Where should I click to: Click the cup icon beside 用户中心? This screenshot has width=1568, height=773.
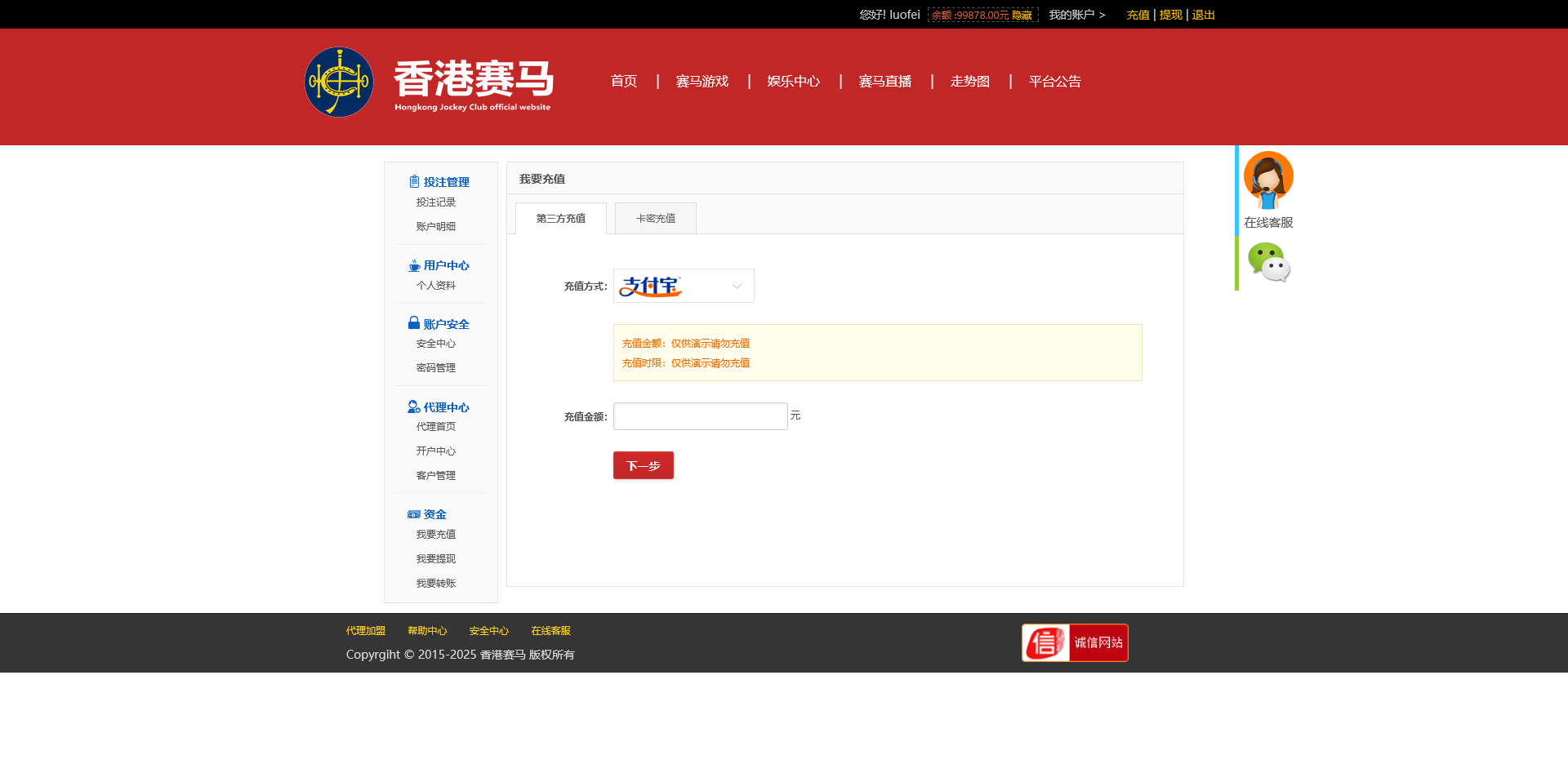414,266
